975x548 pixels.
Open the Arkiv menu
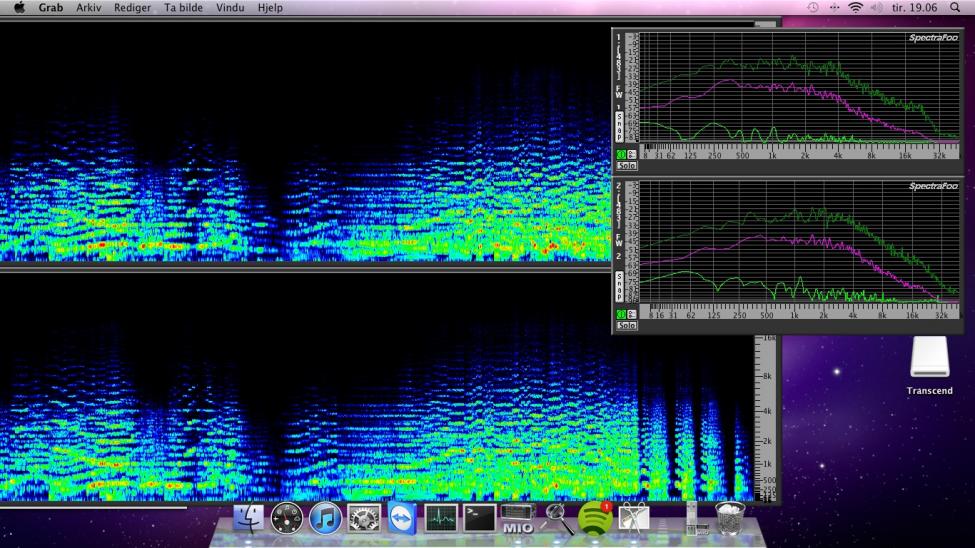[x=89, y=7]
